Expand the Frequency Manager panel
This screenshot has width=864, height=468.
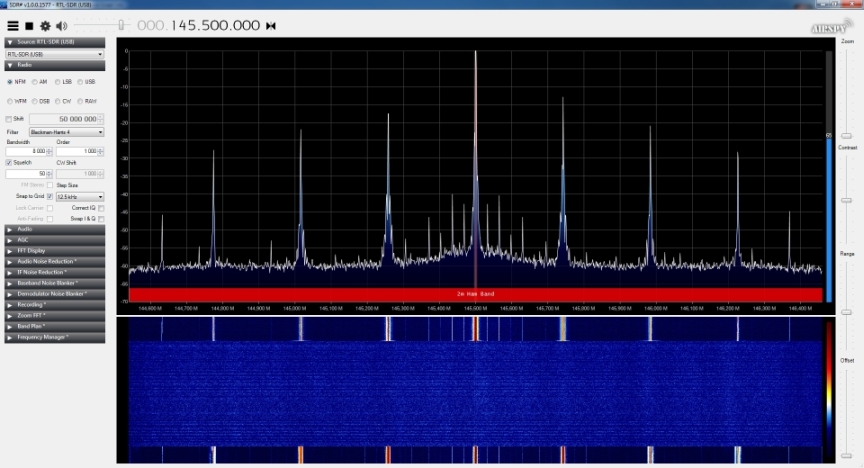click(x=54, y=337)
